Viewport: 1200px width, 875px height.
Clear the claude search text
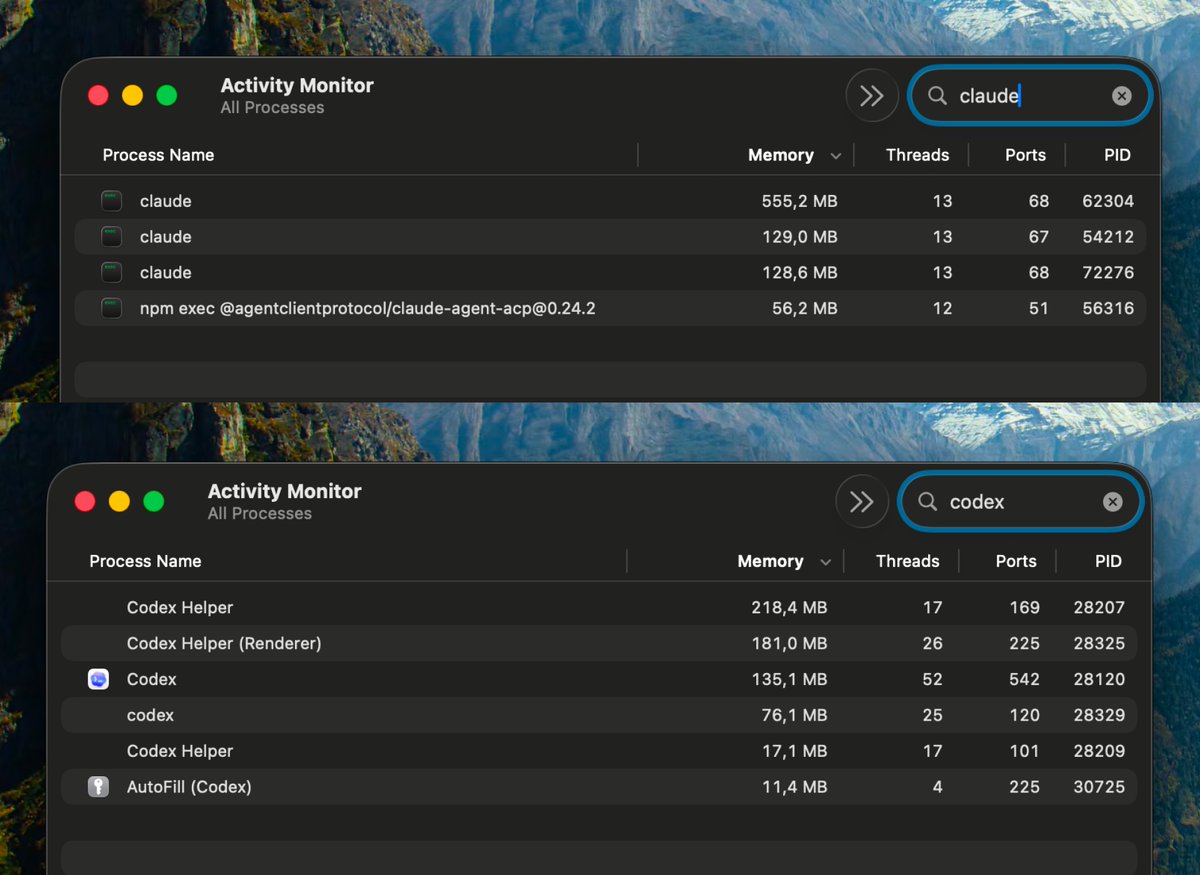click(1122, 96)
